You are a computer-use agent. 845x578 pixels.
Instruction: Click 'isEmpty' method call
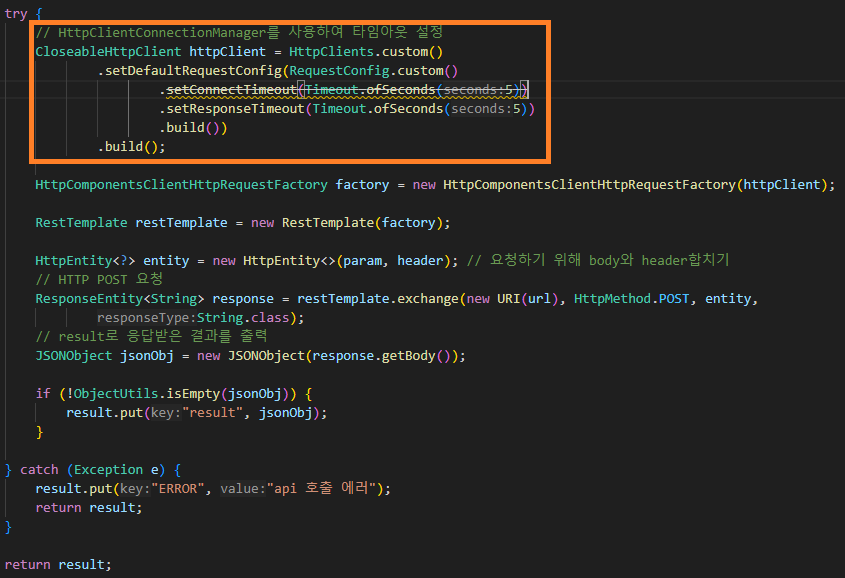pyautogui.click(x=193, y=394)
